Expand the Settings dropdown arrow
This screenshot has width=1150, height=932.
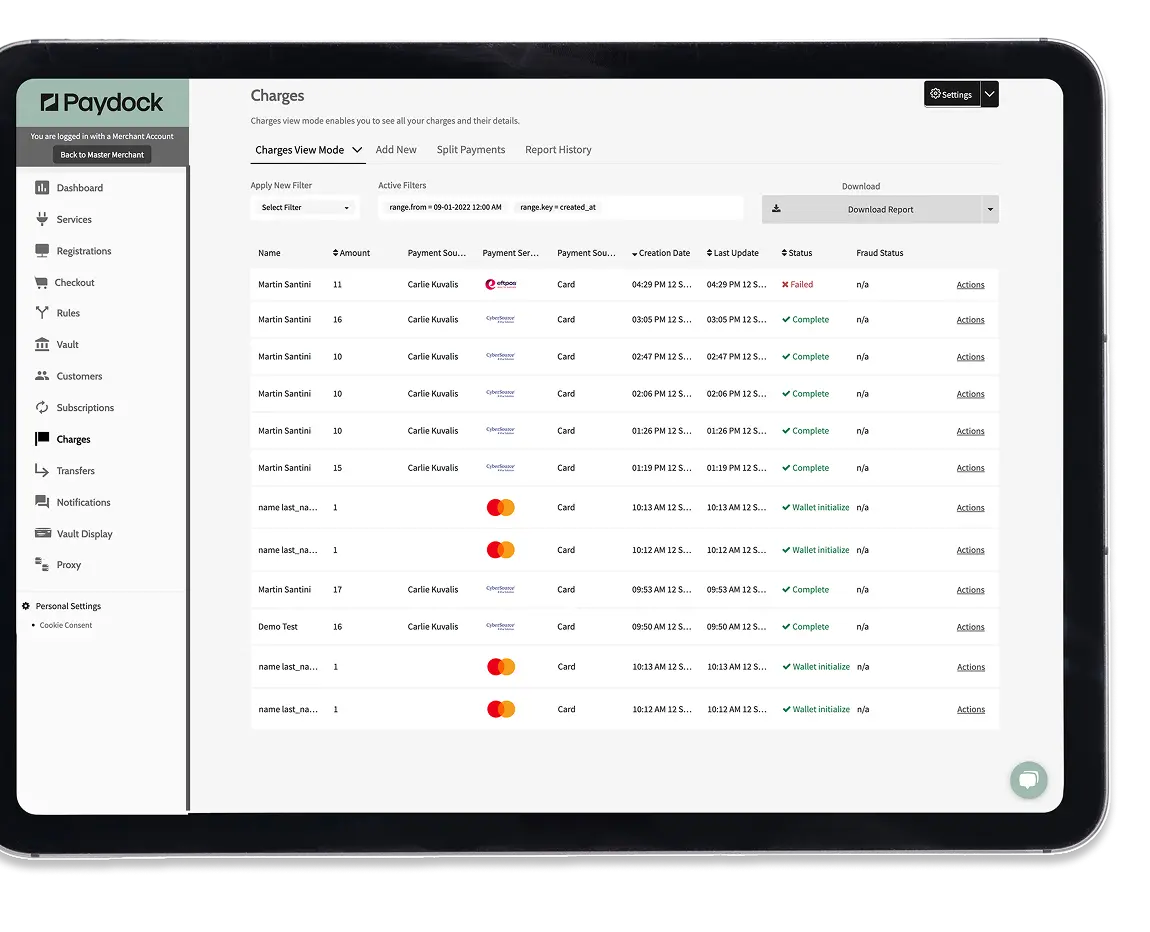point(989,94)
